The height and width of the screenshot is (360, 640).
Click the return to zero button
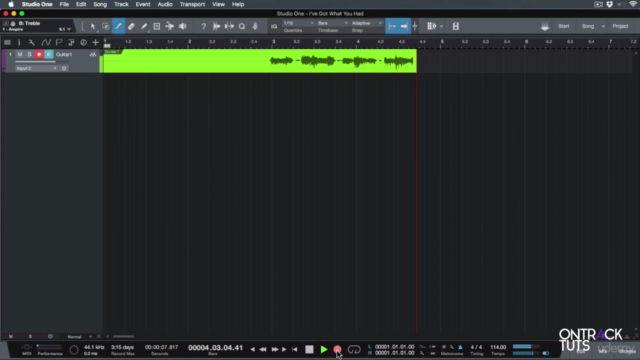(x=295, y=349)
